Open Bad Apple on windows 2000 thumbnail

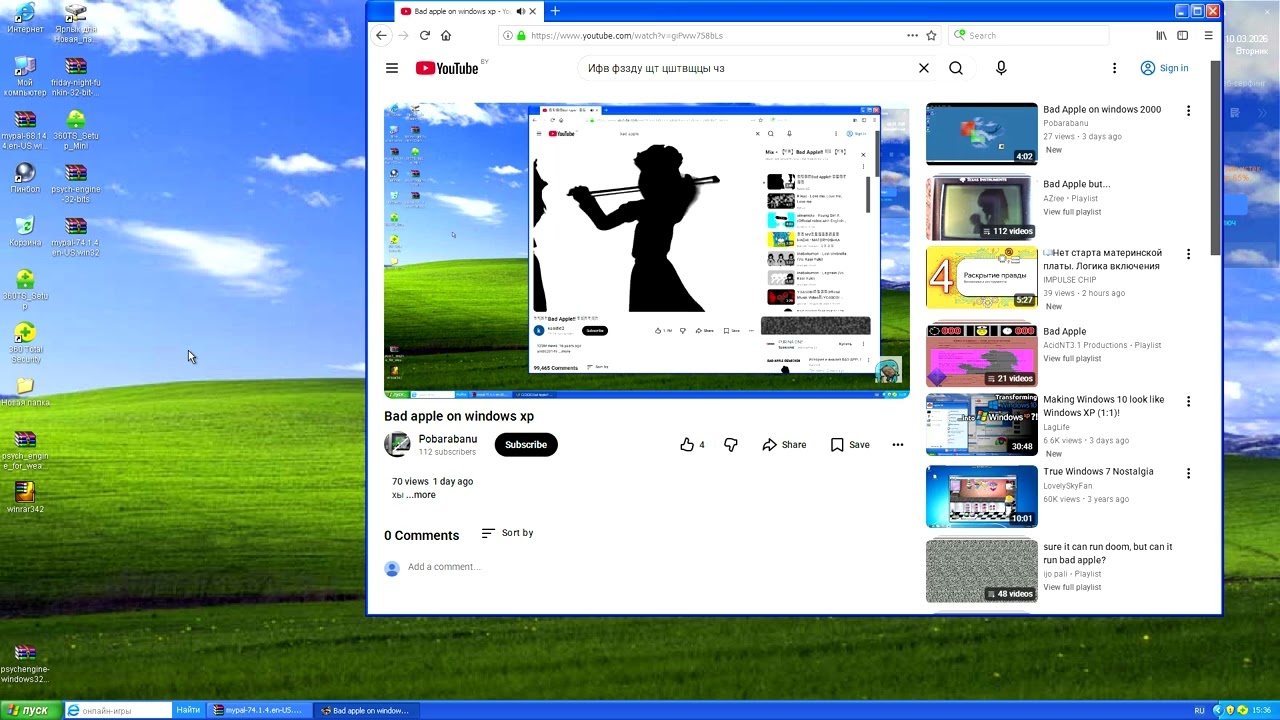[982, 133]
